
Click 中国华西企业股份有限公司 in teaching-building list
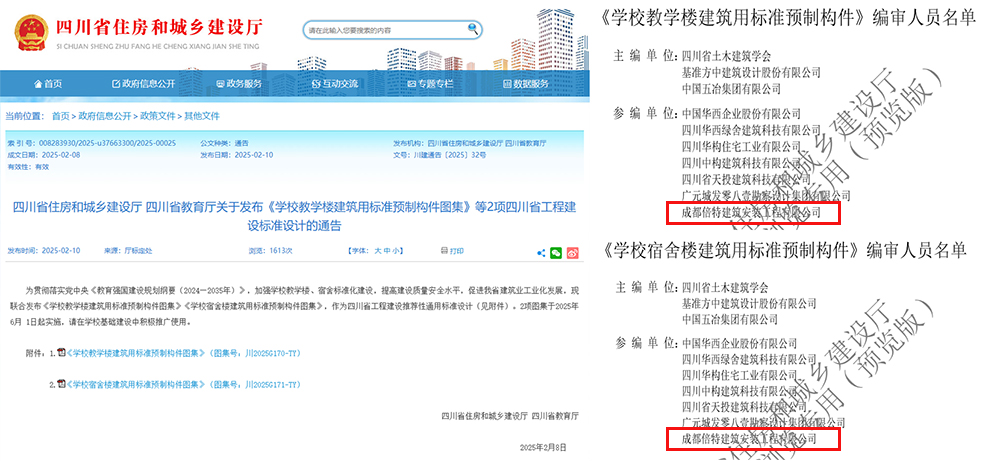point(741,113)
